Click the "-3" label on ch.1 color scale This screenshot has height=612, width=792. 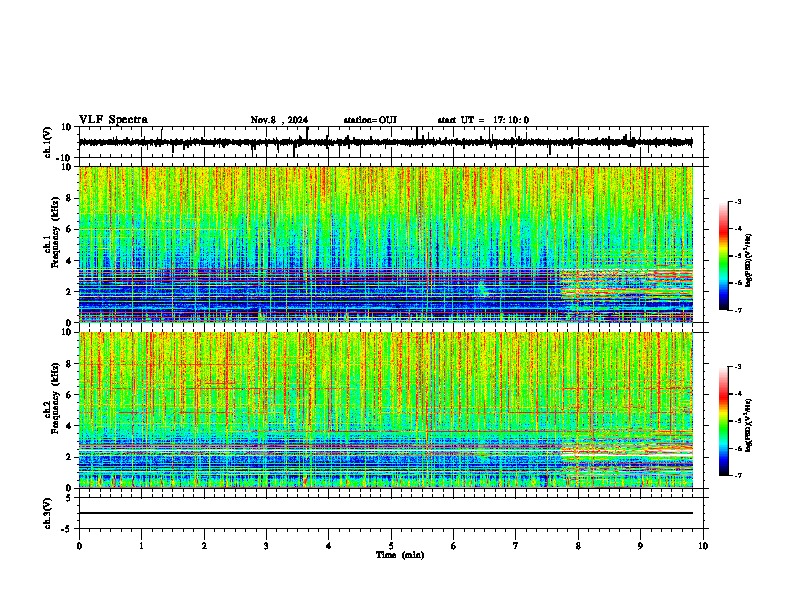tap(737, 201)
